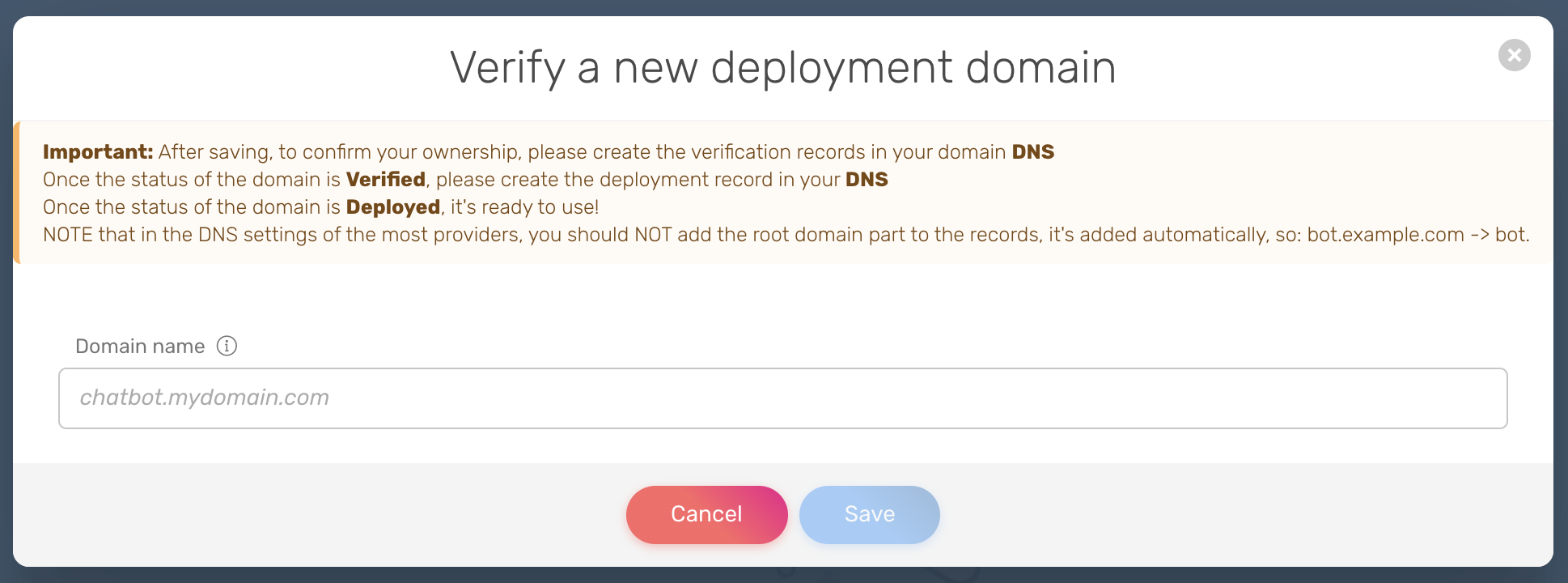Cancel the domain verification
Viewport: 1568px width, 583px height.
click(x=706, y=514)
